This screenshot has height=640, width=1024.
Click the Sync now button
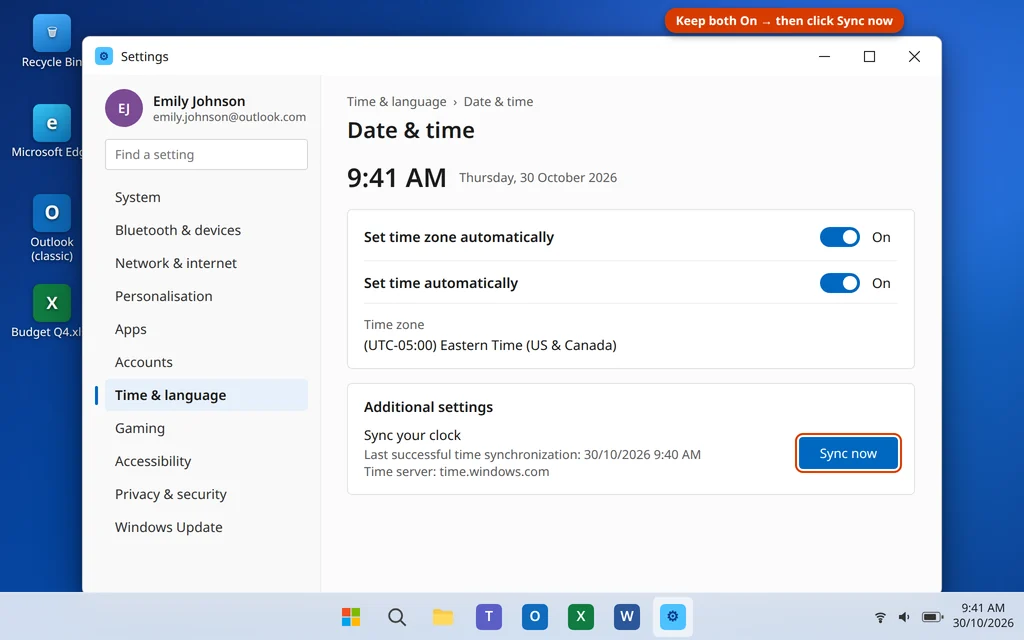(x=848, y=453)
